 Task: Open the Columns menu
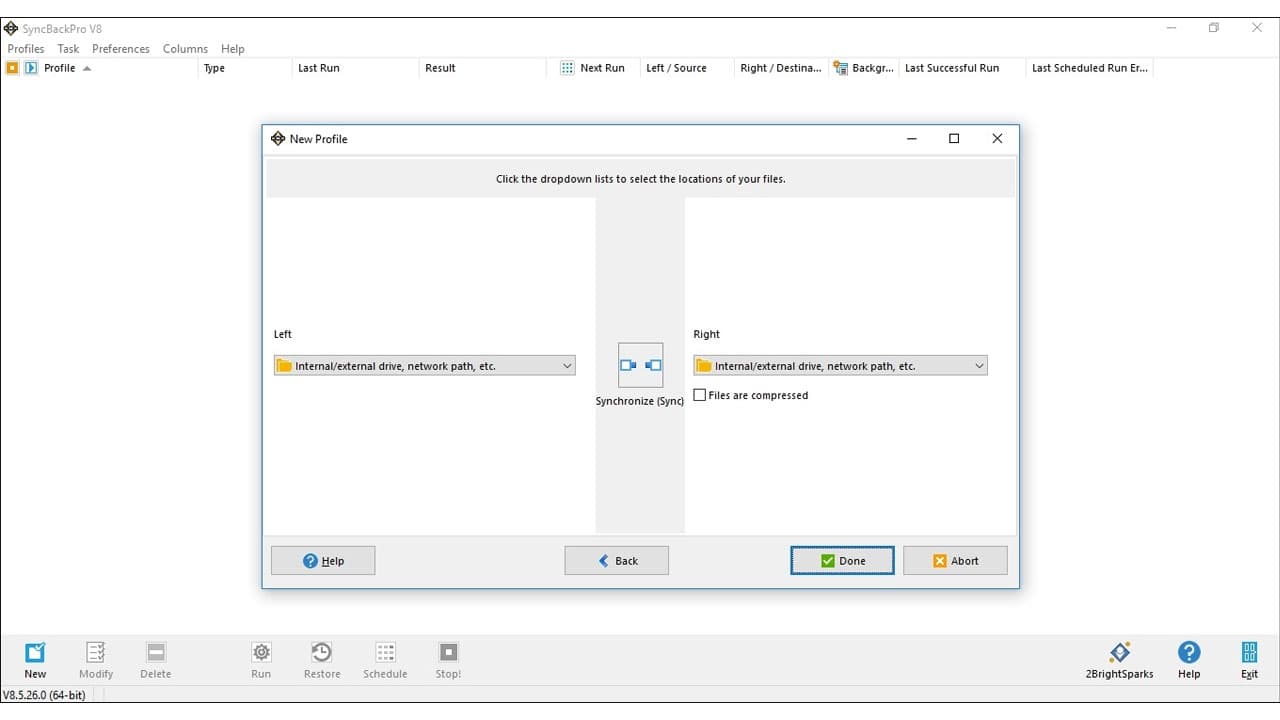tap(185, 48)
